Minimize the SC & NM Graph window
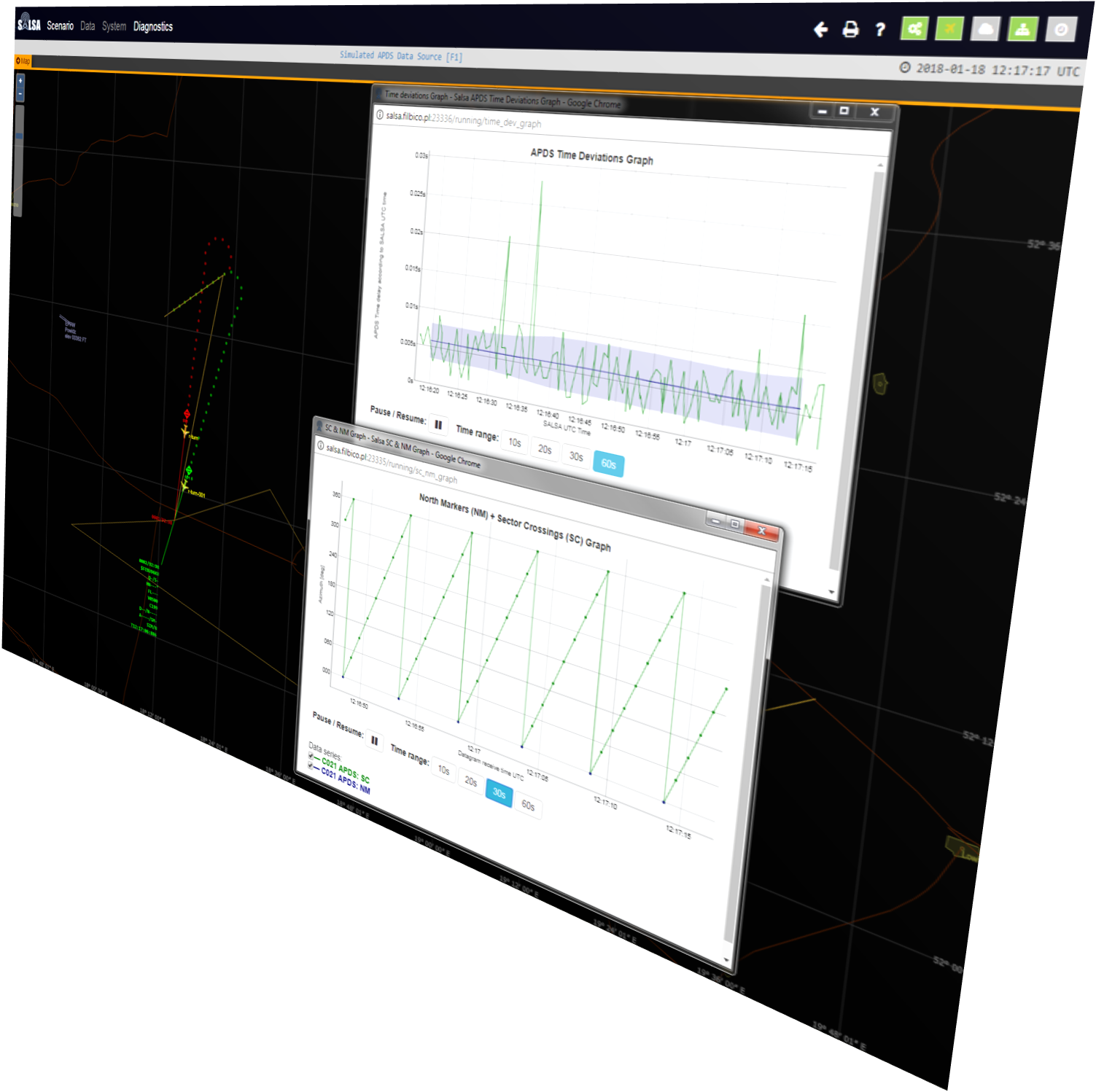Image resolution: width=1096 pixels, height=1092 pixels. 715,521
